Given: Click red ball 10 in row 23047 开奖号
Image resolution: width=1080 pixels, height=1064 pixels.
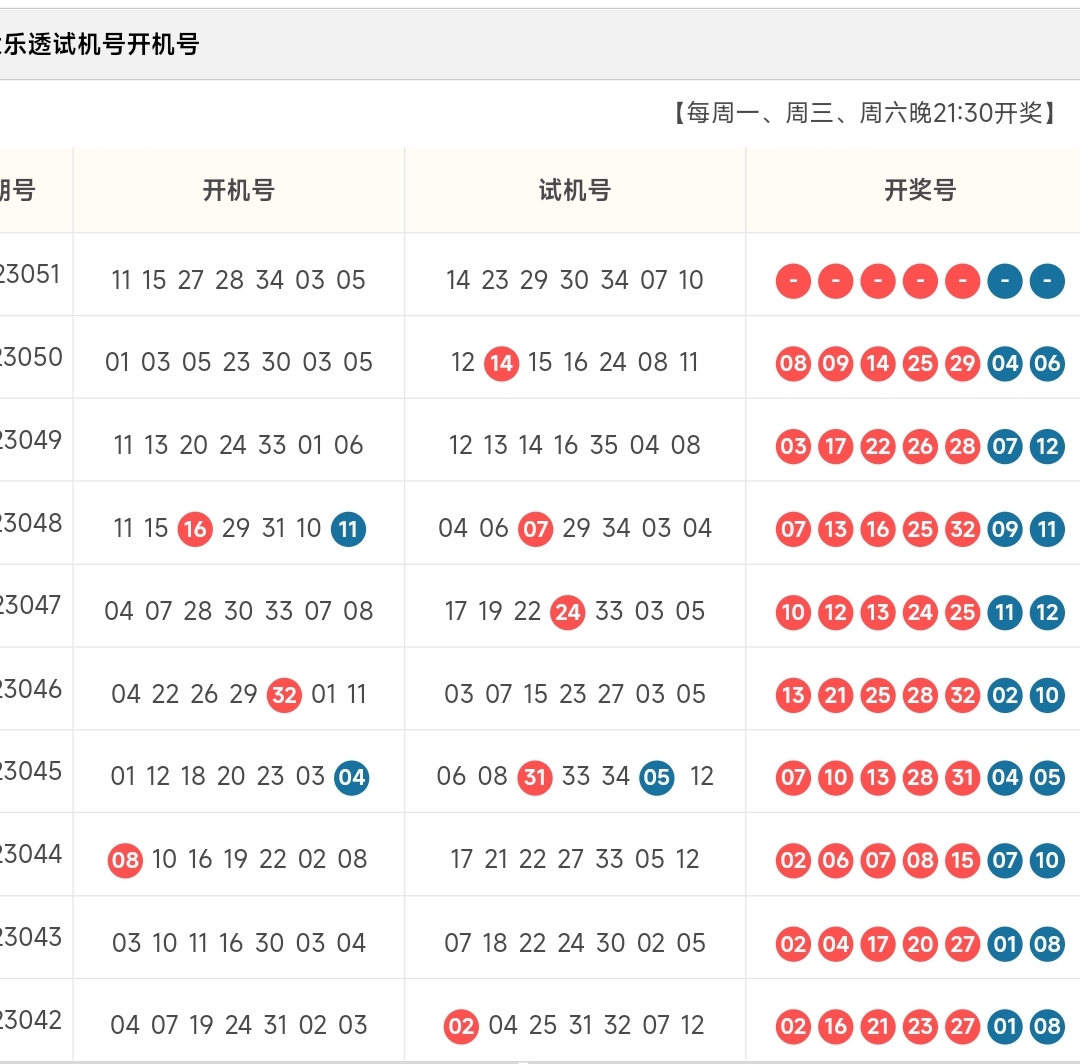Looking at the screenshot, I should [x=793, y=612].
